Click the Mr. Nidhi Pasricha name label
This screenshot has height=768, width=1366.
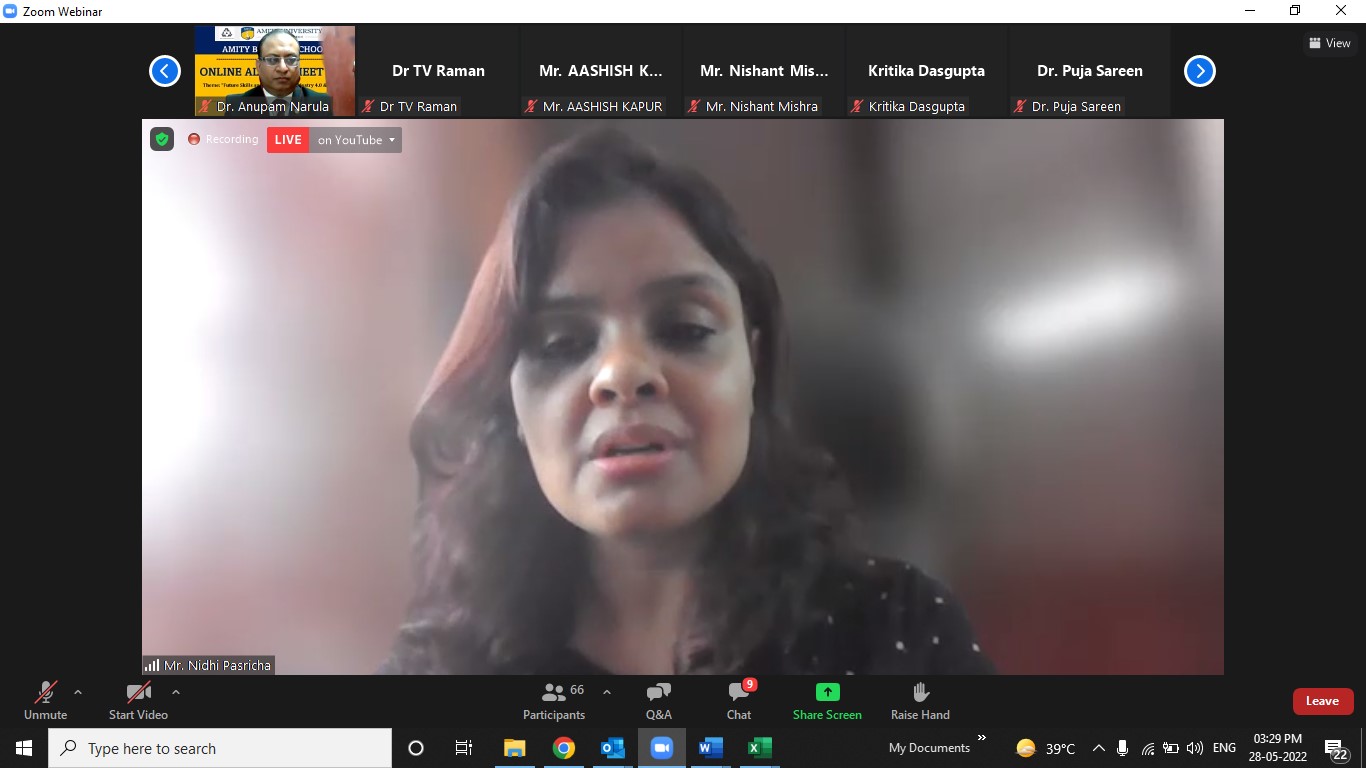(x=217, y=665)
